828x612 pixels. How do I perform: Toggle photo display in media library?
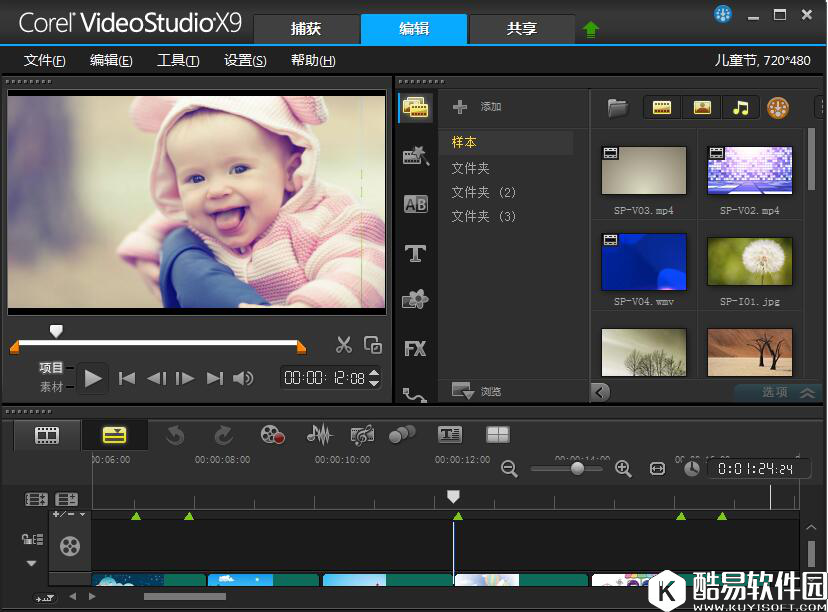(x=701, y=108)
